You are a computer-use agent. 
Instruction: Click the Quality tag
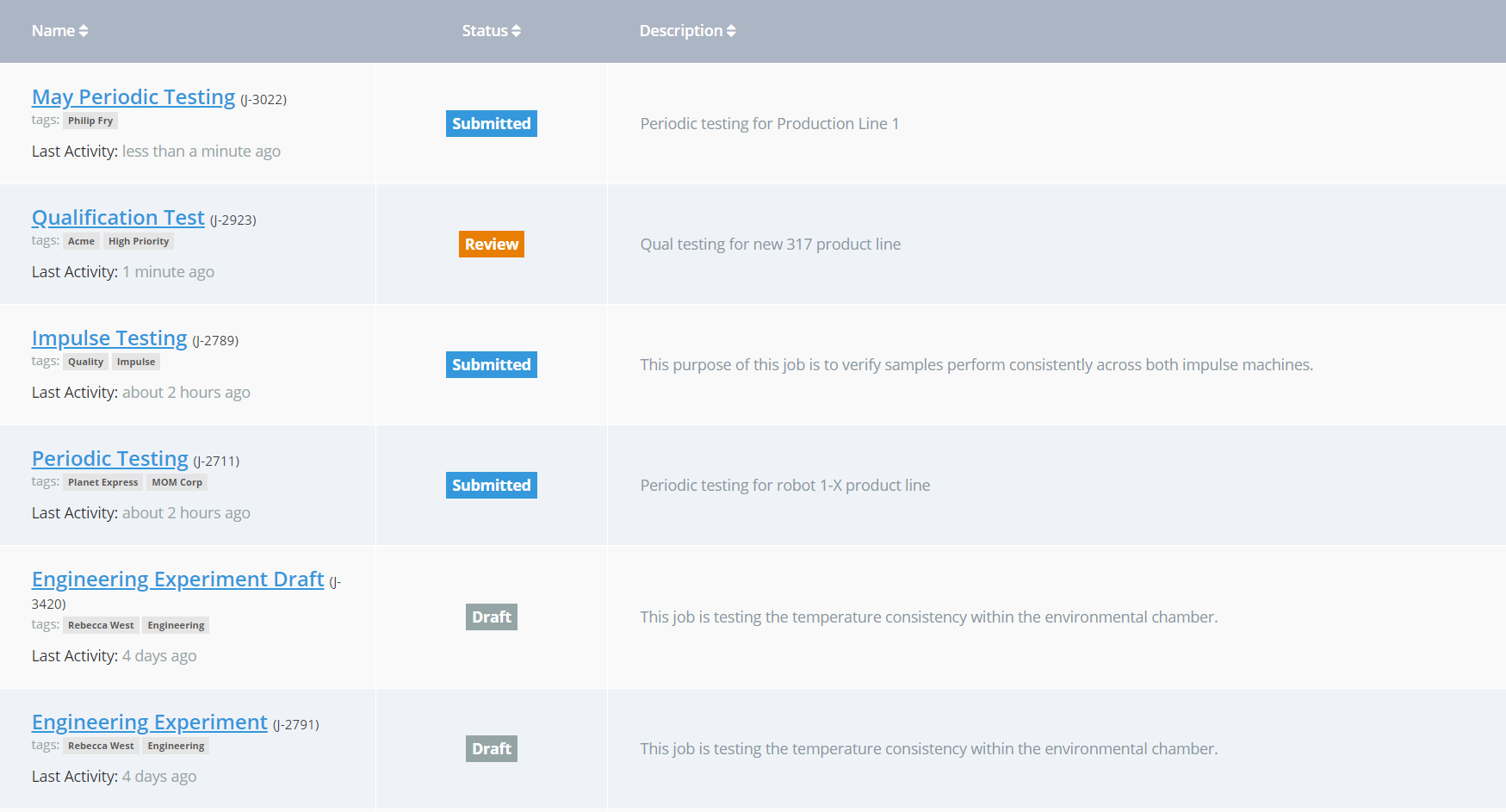(85, 362)
